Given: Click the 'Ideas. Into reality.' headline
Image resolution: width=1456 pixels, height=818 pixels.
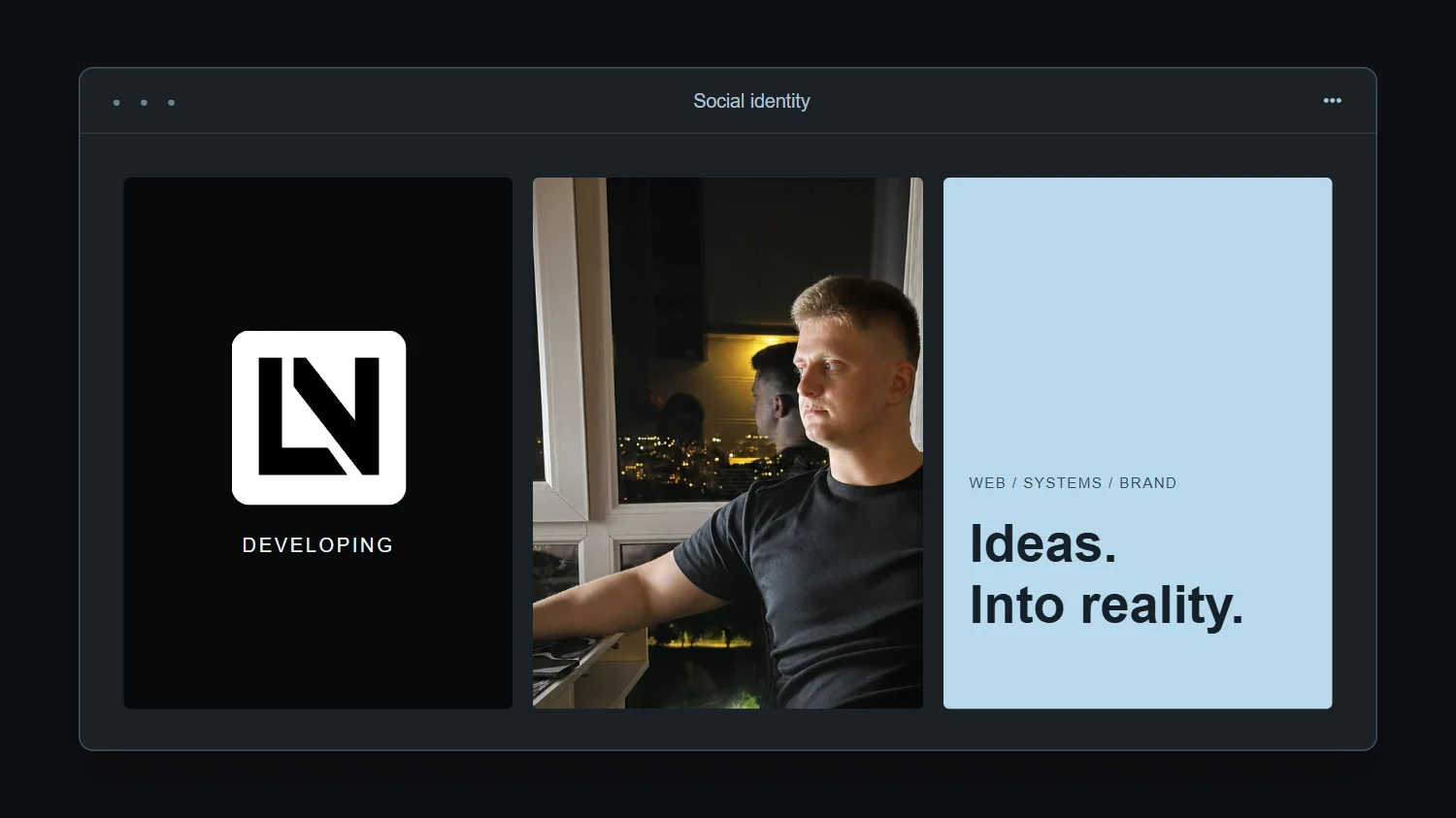Looking at the screenshot, I should coord(1107,574).
